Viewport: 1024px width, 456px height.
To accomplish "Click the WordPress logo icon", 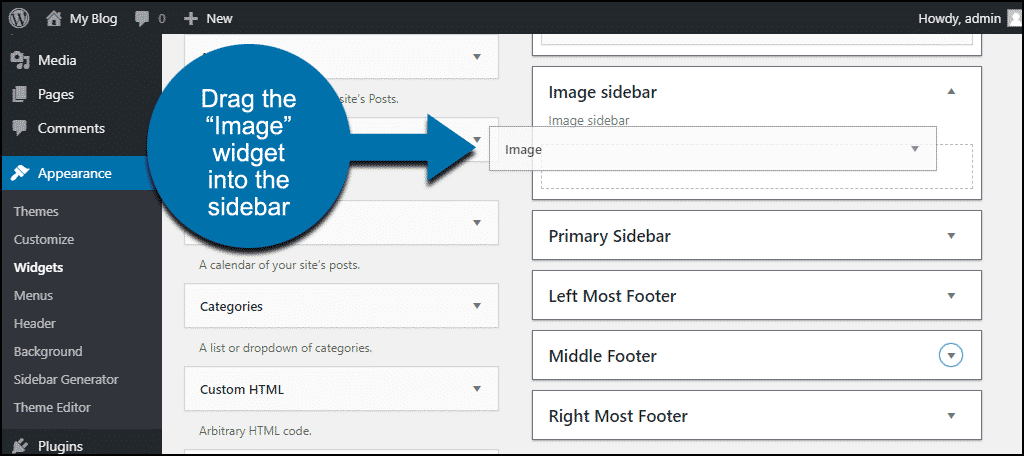I will pos(19,18).
